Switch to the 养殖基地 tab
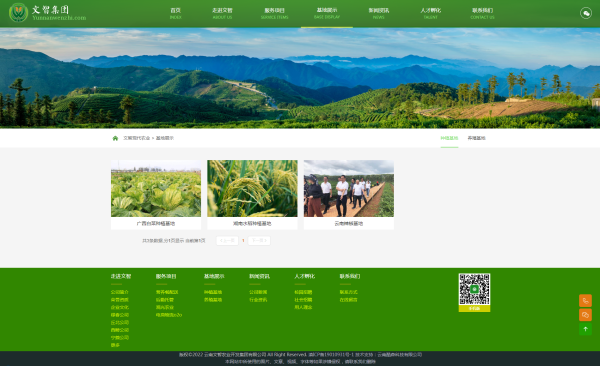Image resolution: width=600 pixels, height=366 pixels. click(476, 138)
